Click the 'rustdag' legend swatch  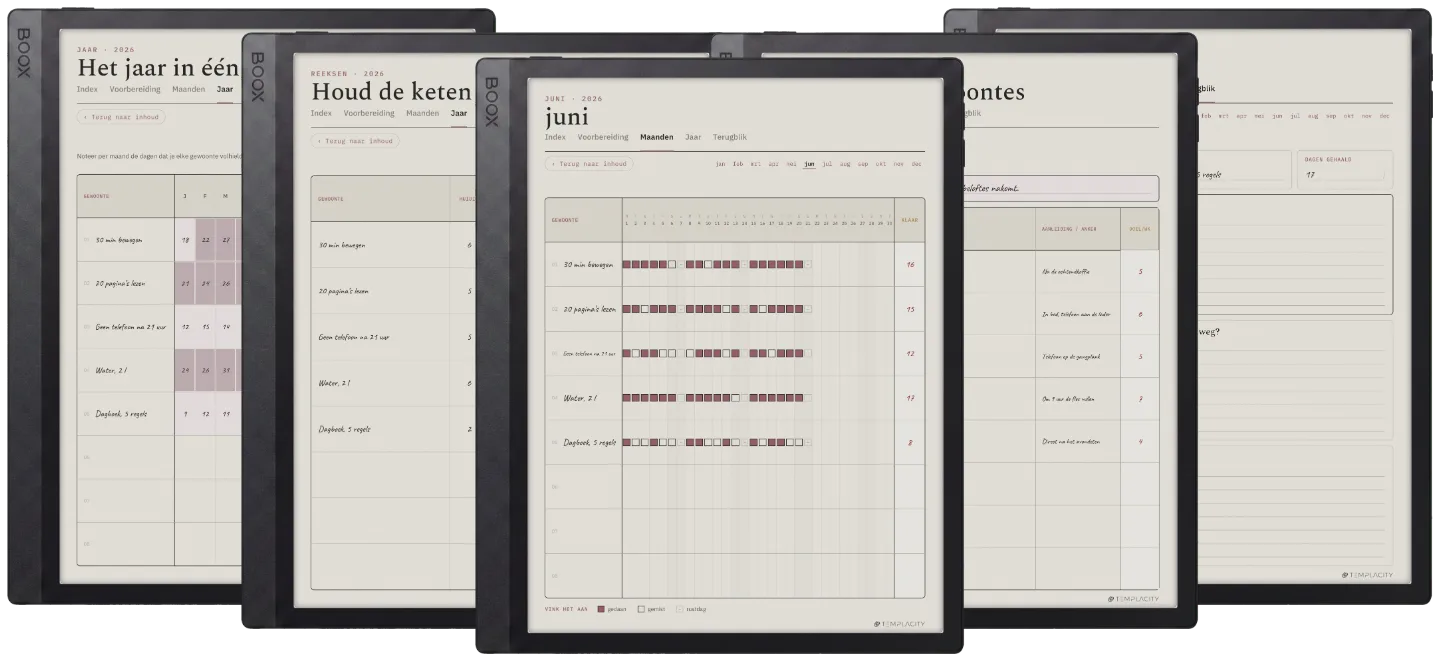tap(681, 608)
